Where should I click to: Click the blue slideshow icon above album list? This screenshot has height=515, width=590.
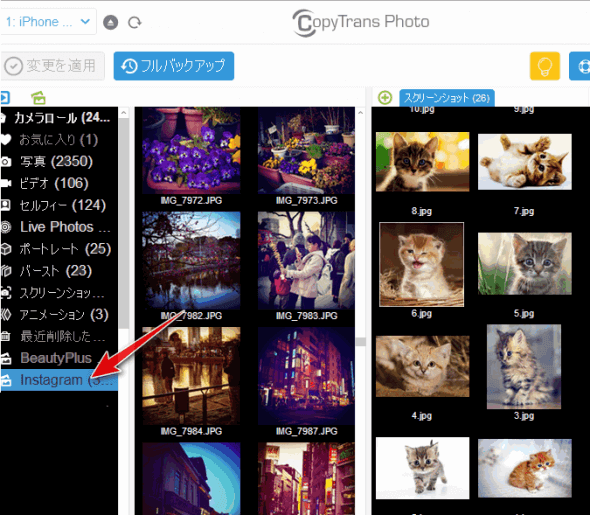pos(5,98)
